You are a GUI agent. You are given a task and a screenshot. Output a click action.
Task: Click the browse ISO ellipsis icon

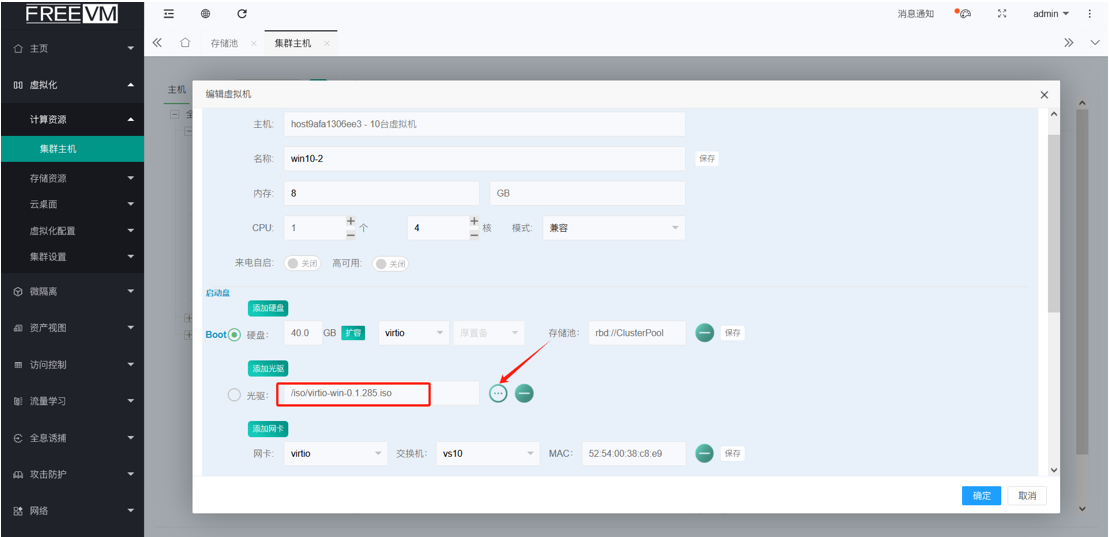point(498,394)
